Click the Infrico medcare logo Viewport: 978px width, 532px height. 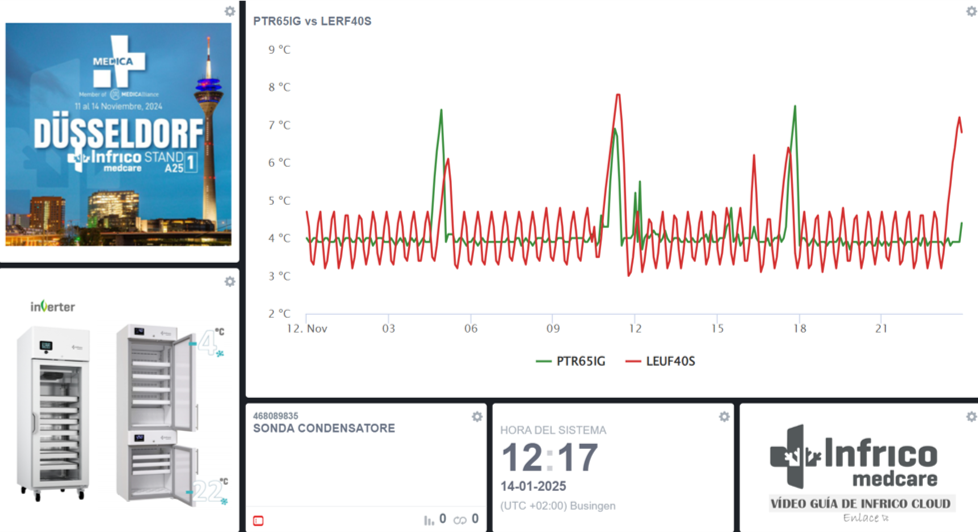(x=853, y=459)
